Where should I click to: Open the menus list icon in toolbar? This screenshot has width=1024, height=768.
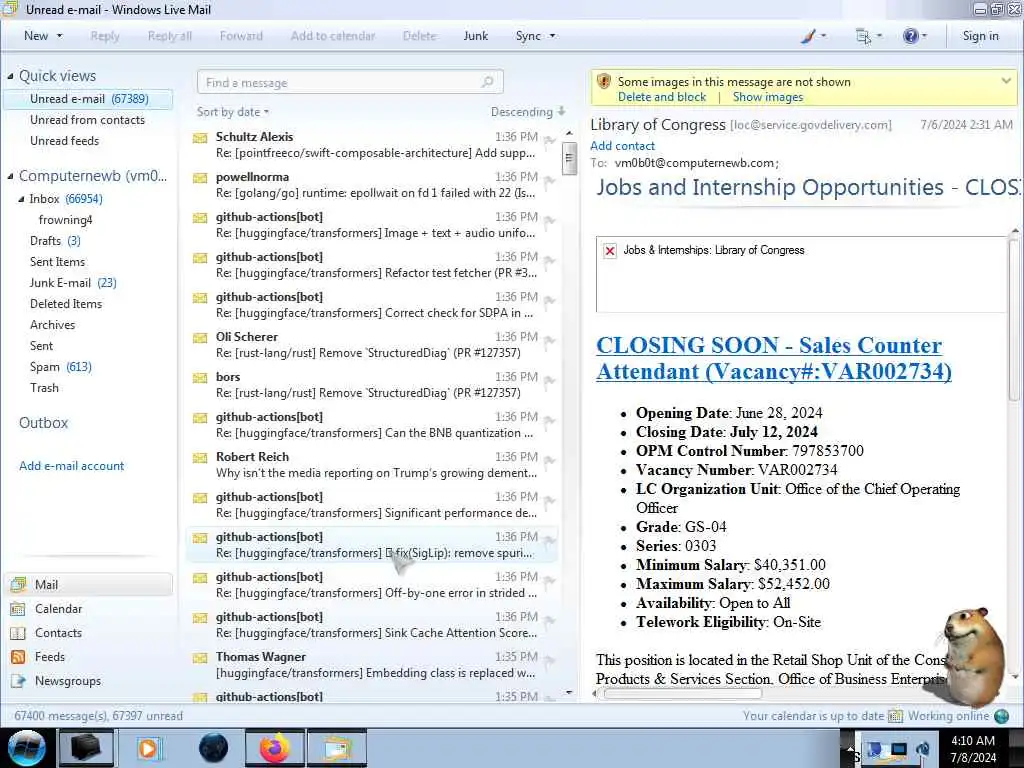click(x=863, y=37)
